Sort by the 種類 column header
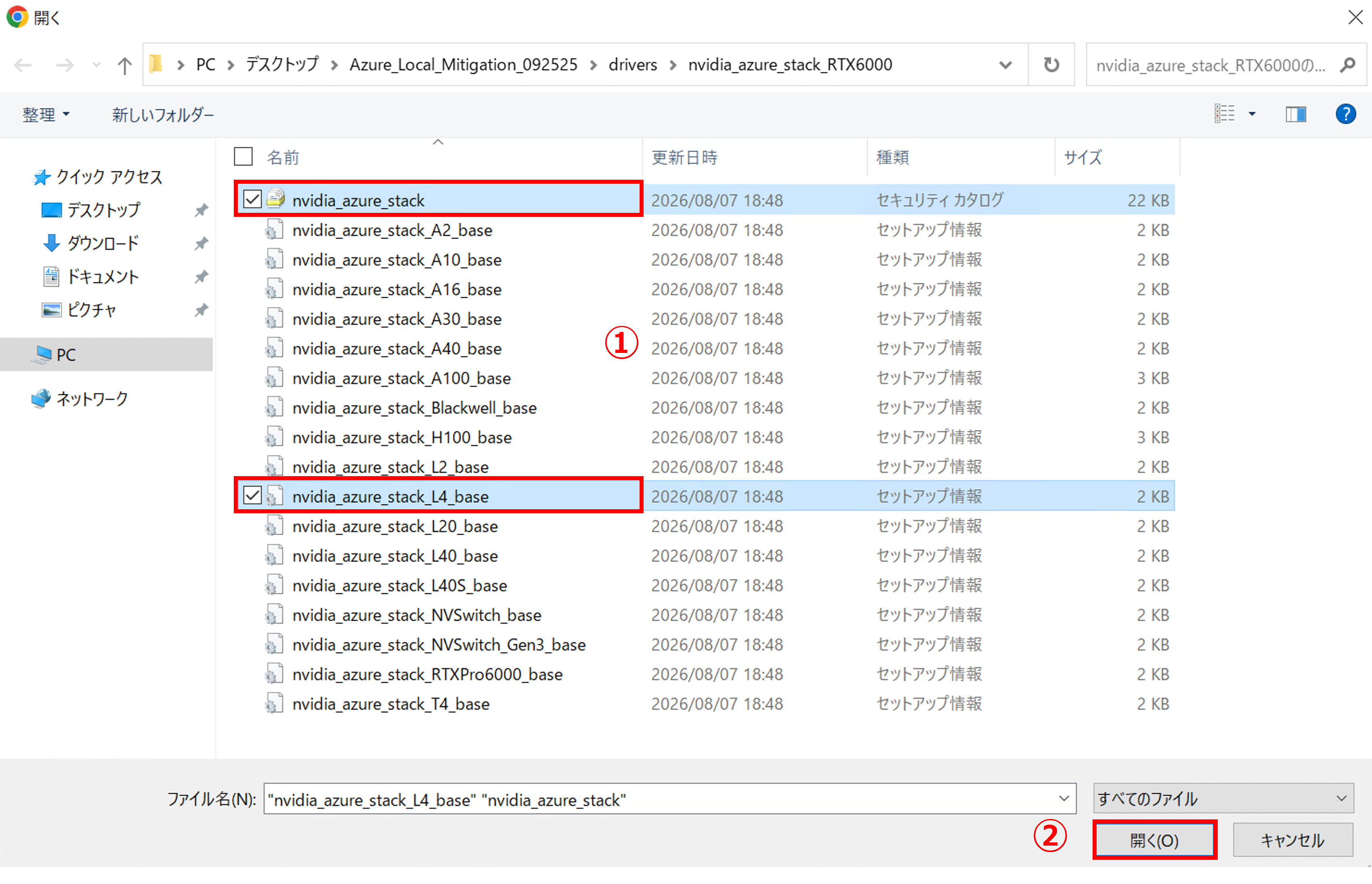 pos(892,157)
